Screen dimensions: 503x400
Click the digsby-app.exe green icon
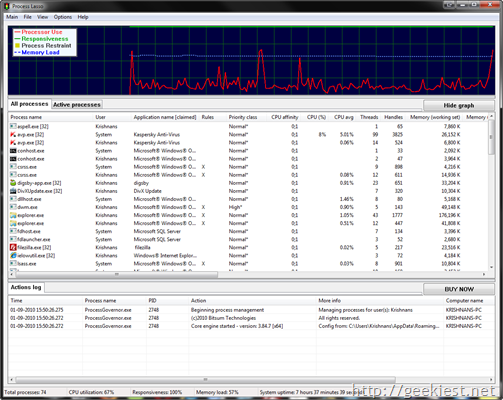[13, 183]
